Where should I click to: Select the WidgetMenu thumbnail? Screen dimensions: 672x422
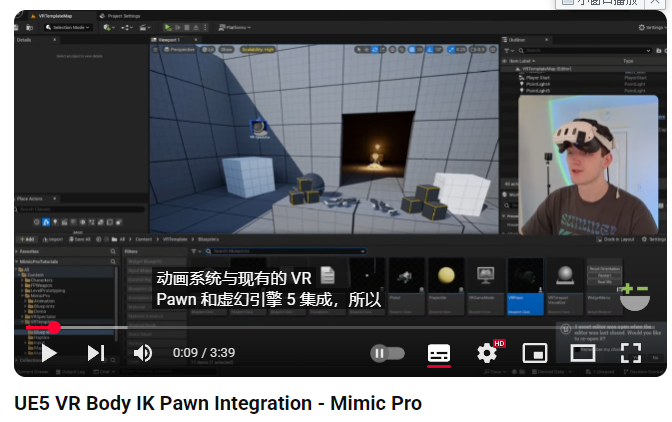point(605,286)
